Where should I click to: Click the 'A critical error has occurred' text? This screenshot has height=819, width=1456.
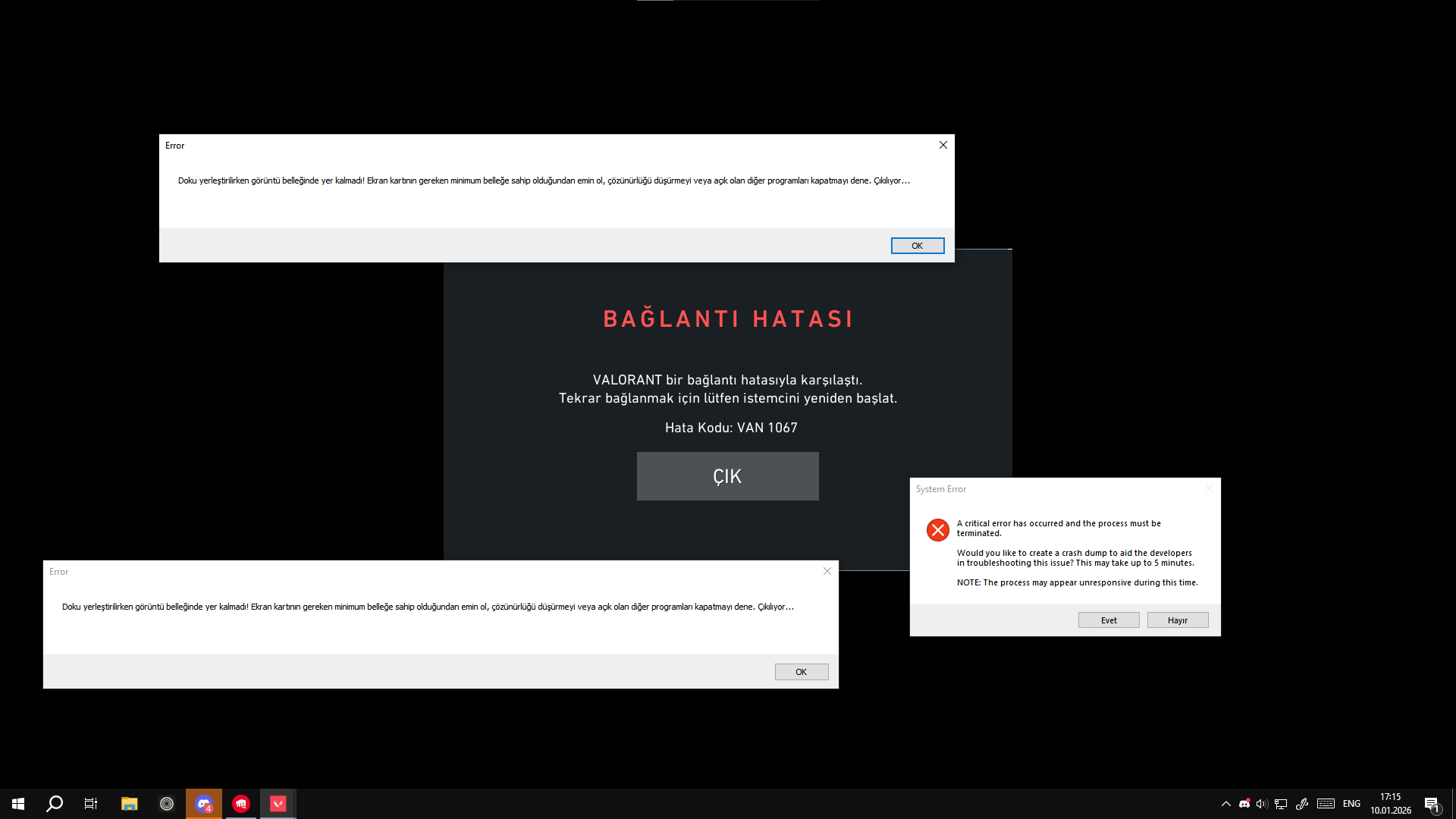1059,529
